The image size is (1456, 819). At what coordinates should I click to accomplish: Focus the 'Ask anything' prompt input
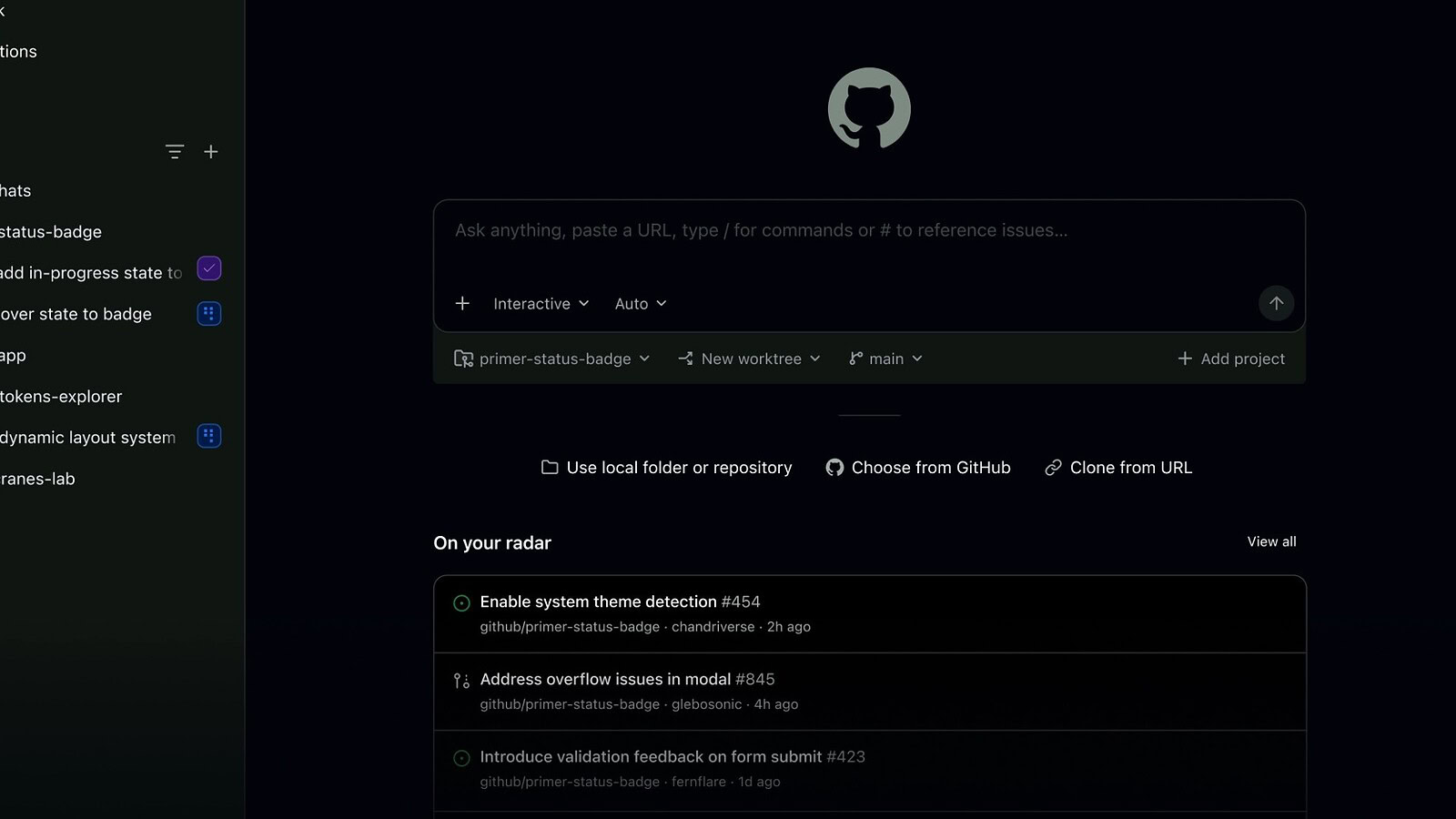869,231
